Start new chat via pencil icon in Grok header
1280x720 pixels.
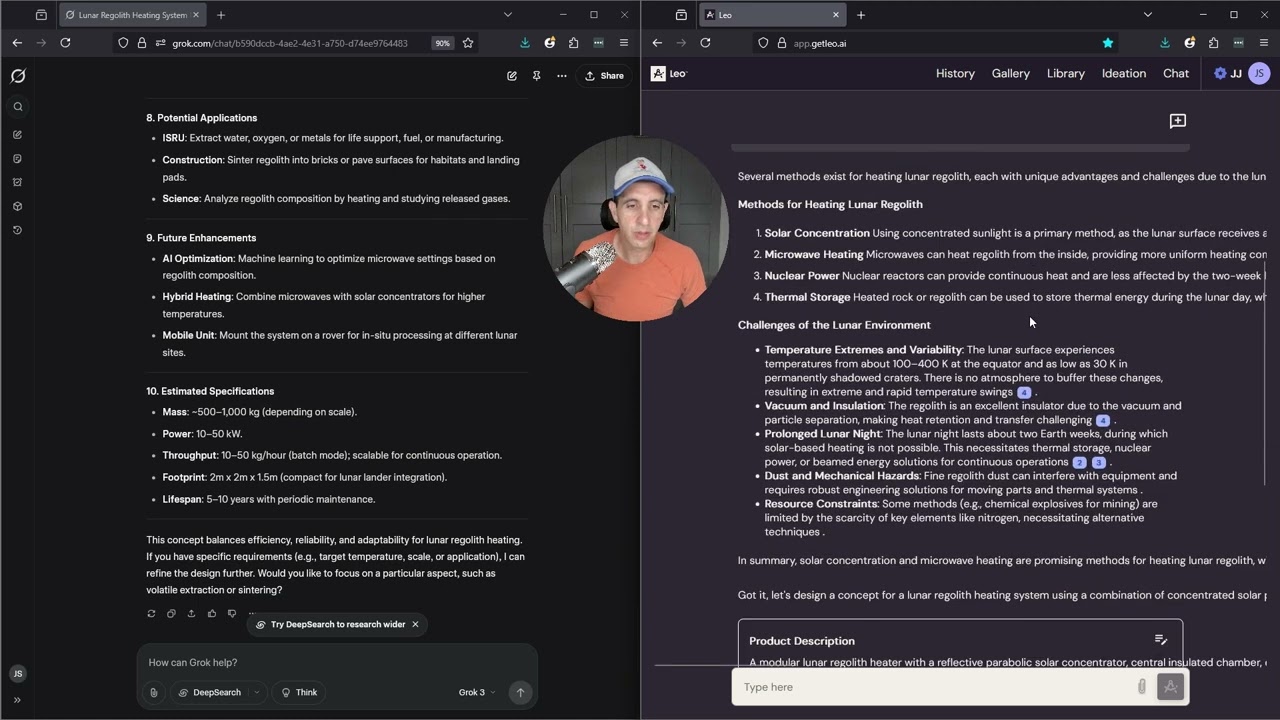(512, 76)
